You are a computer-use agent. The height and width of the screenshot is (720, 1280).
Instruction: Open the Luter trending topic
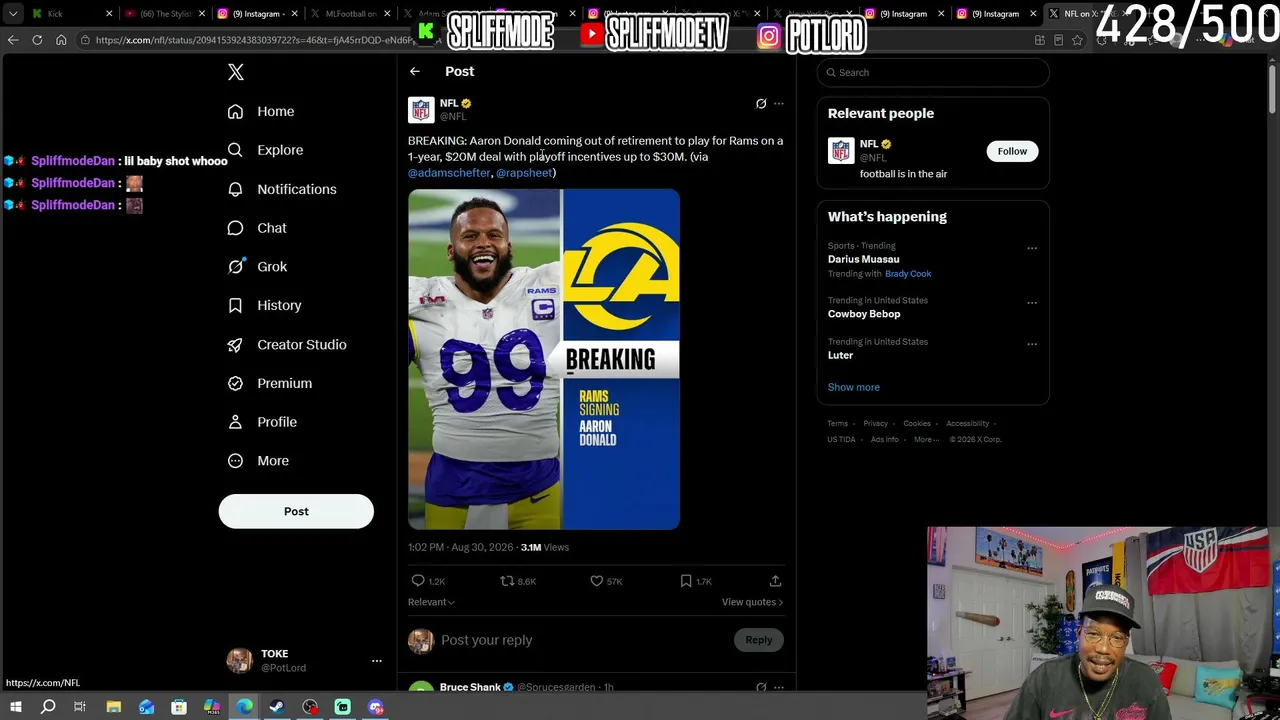pos(840,355)
